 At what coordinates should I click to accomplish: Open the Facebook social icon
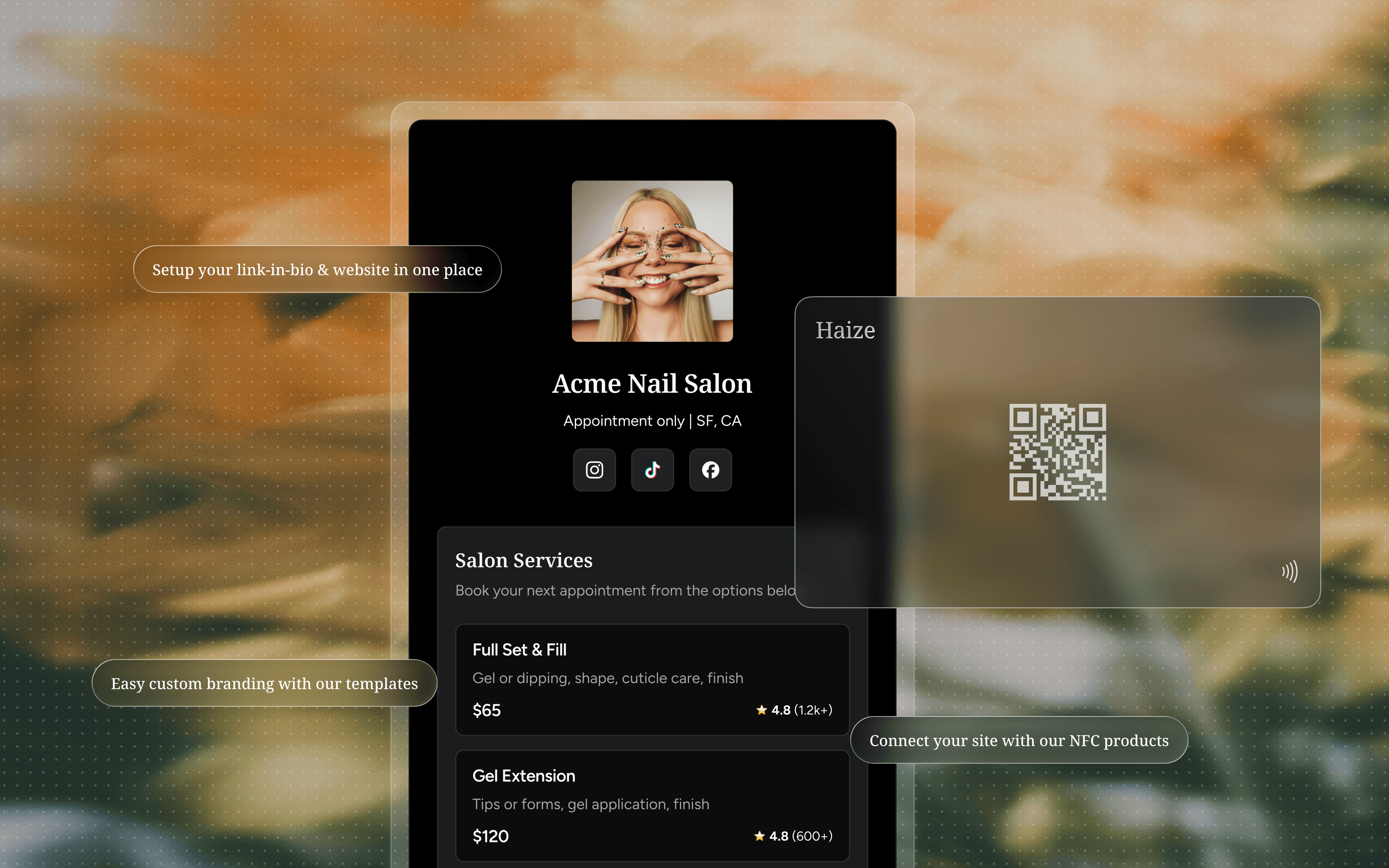(710, 469)
